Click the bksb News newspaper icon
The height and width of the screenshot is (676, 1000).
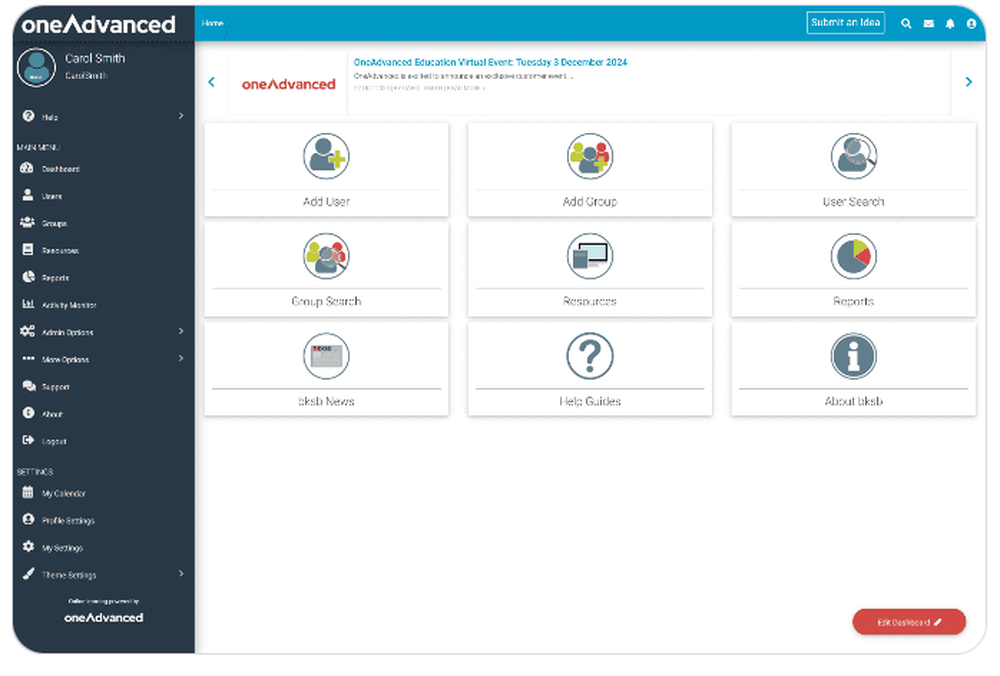point(326,356)
